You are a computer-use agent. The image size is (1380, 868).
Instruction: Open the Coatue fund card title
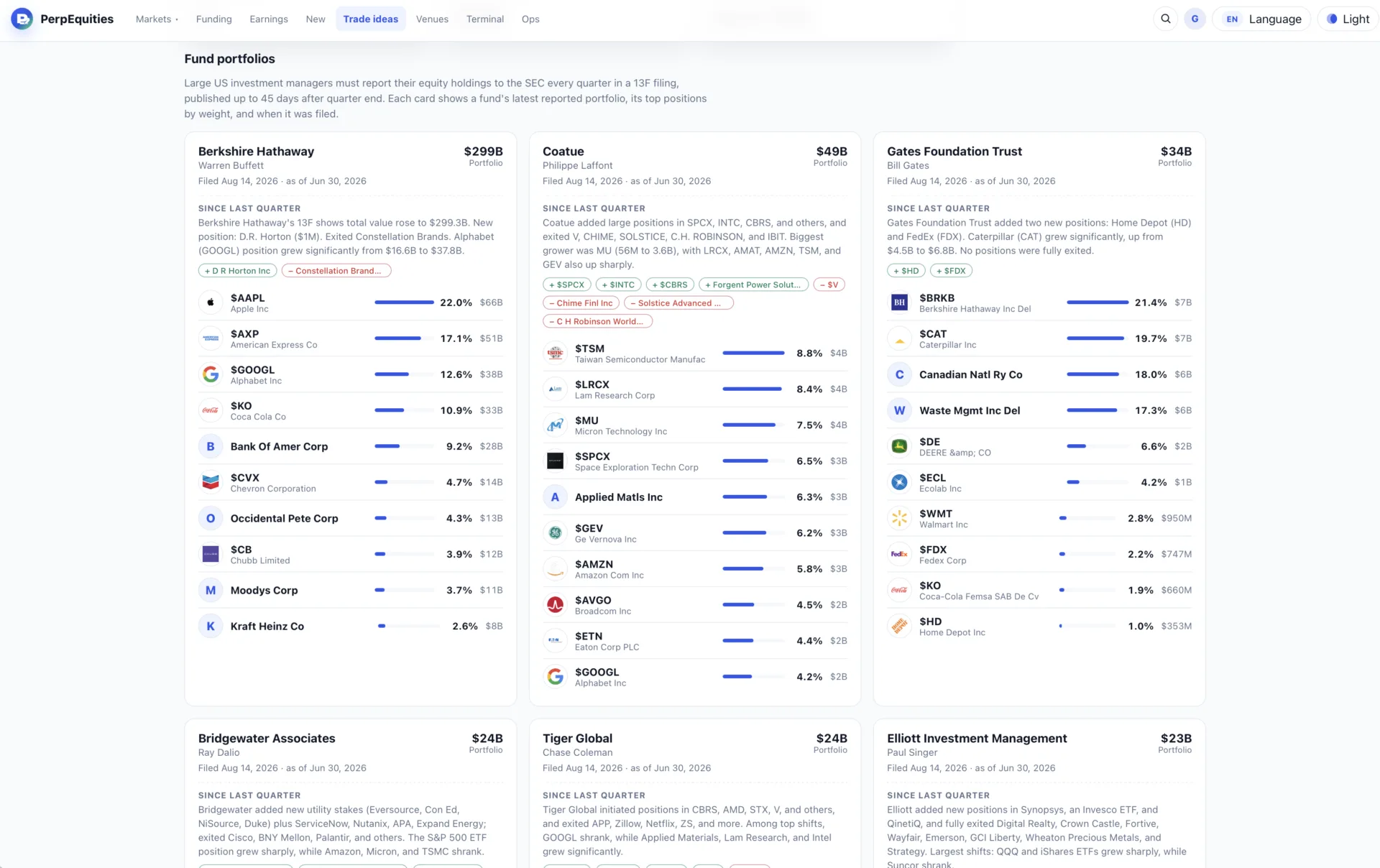[563, 152]
